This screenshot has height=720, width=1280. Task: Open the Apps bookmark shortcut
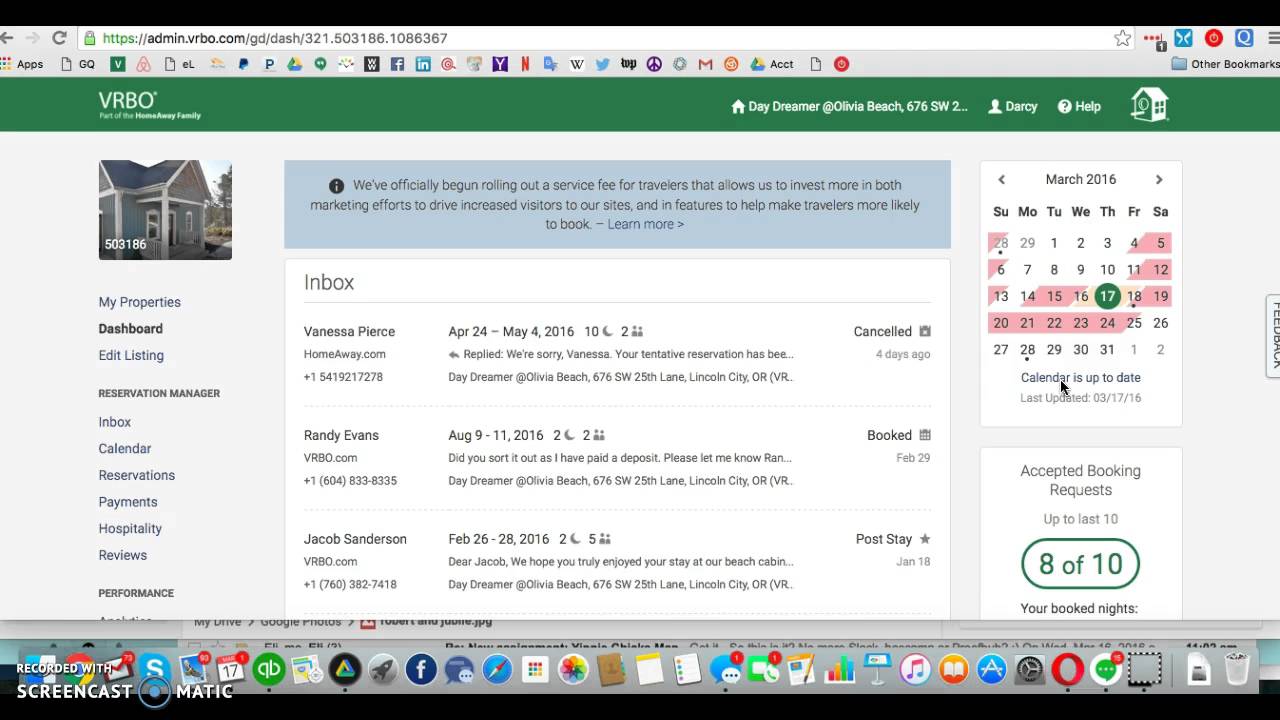click(22, 64)
